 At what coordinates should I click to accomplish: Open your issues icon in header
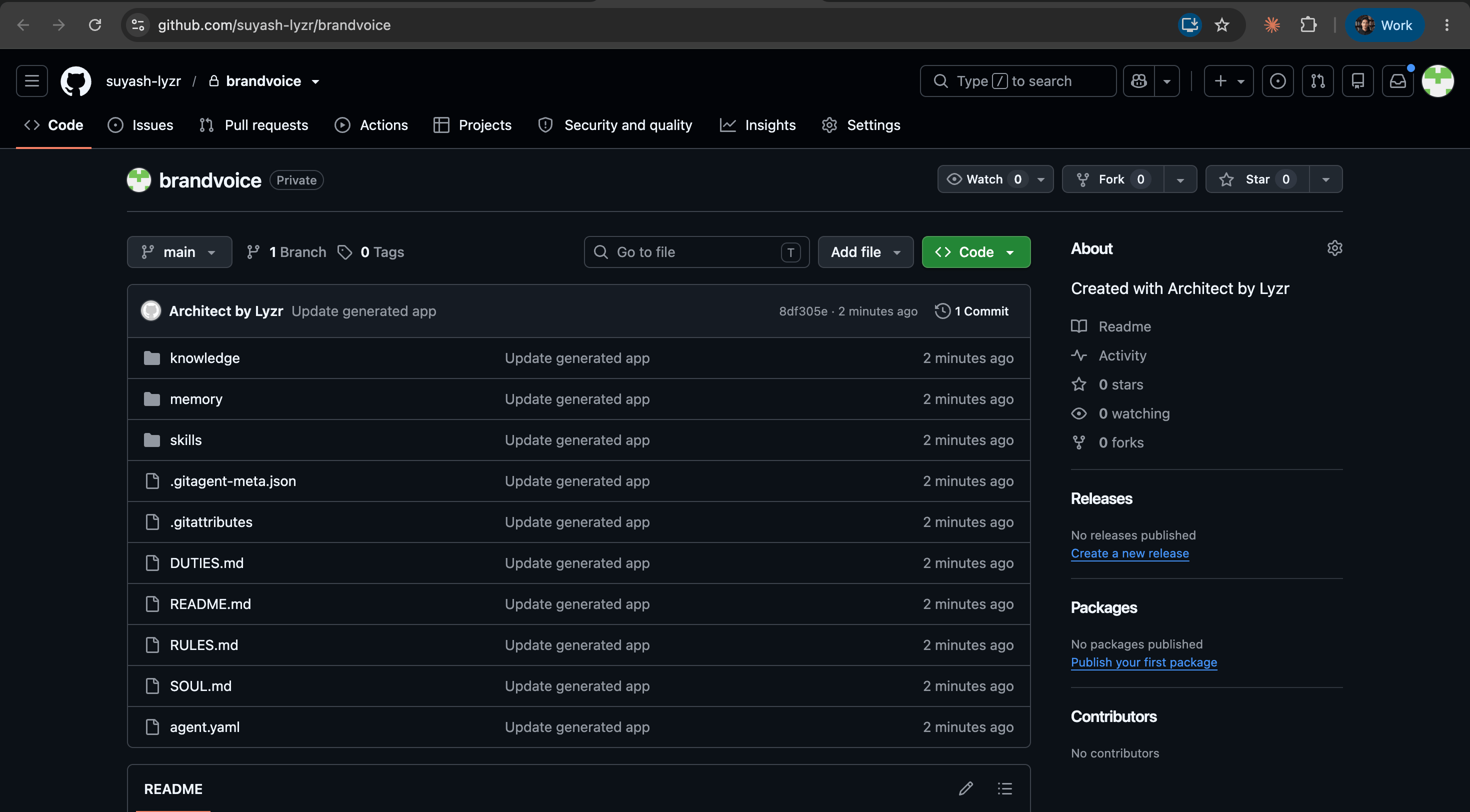[x=1277, y=81]
